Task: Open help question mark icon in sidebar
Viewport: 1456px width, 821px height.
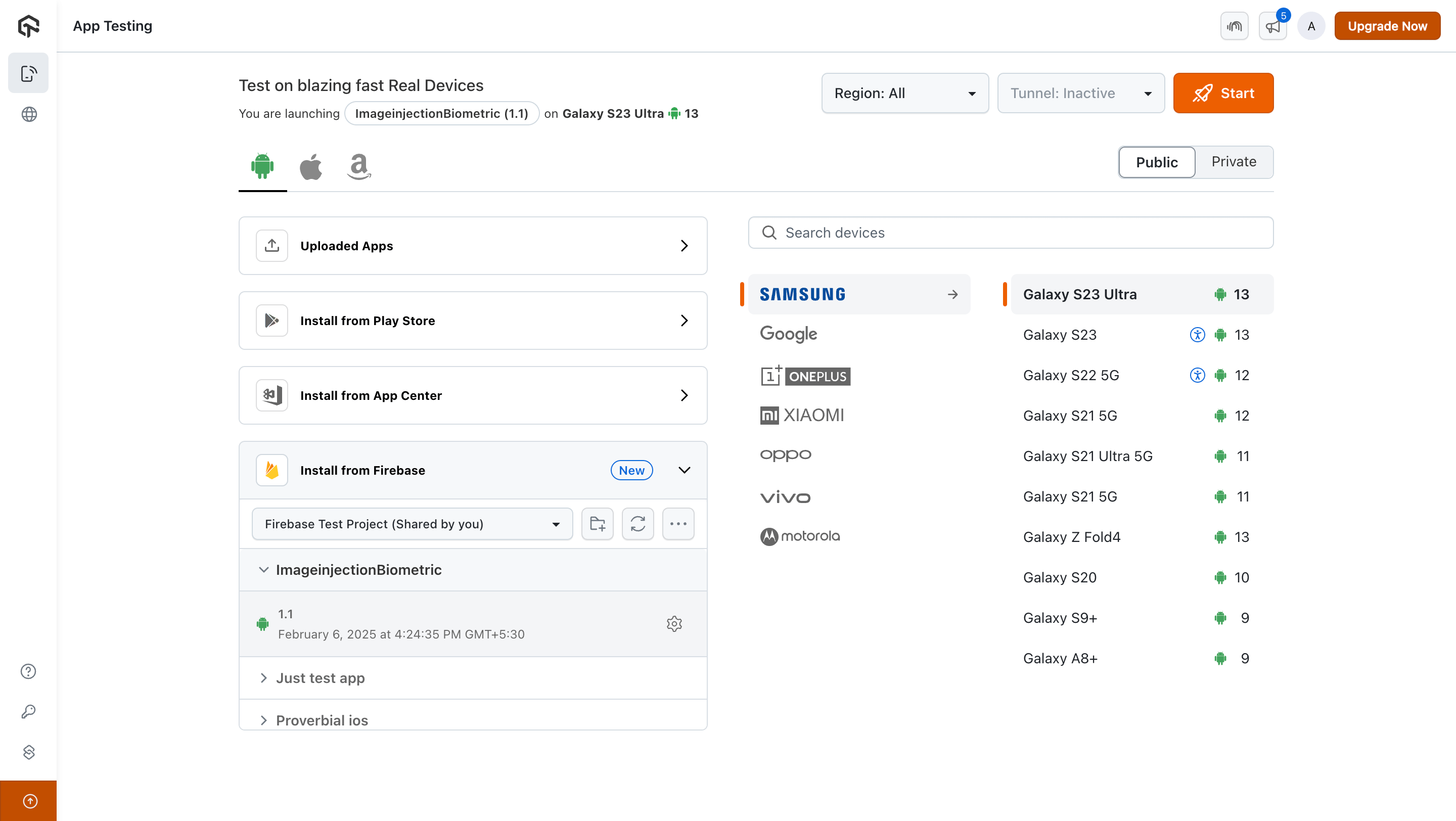Action: (x=28, y=671)
